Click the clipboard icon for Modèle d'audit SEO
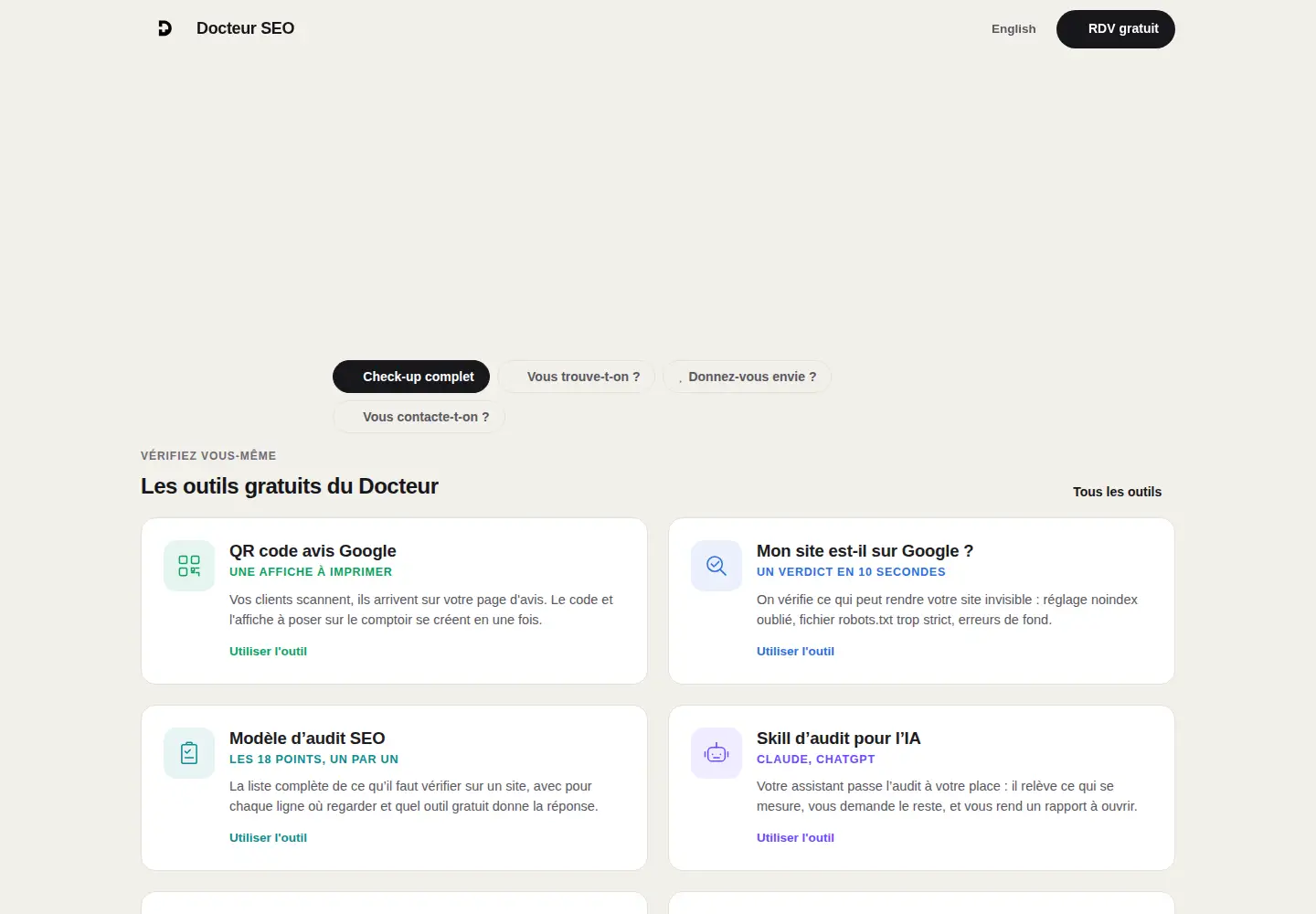 (x=189, y=753)
